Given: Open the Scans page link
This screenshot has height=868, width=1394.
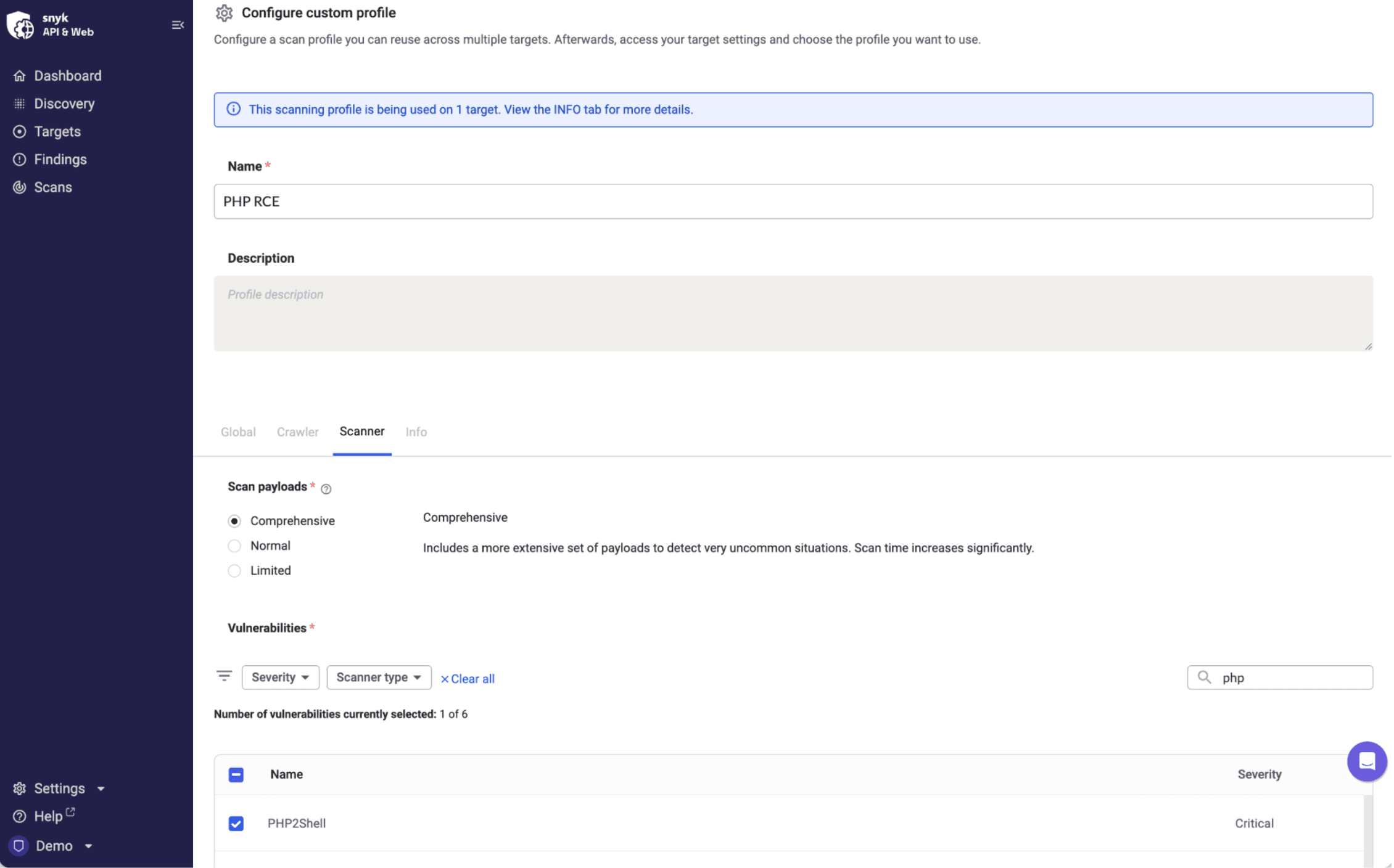Looking at the screenshot, I should [53, 187].
